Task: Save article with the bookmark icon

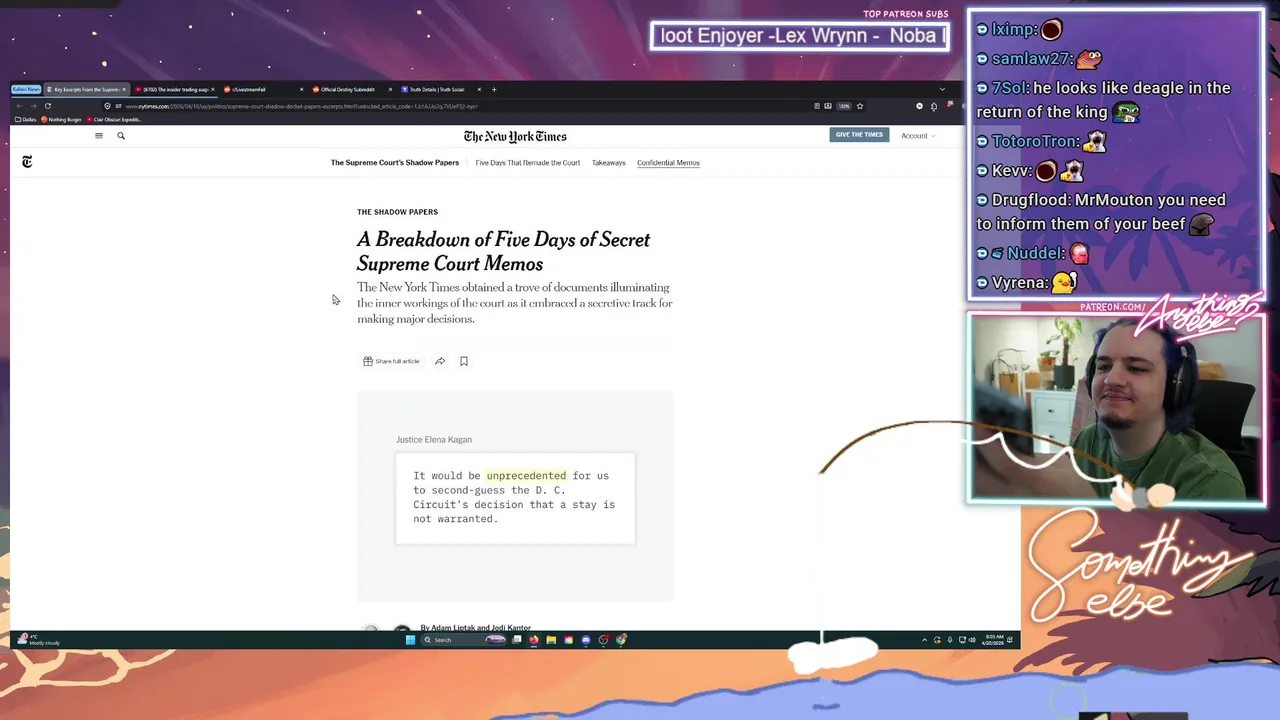Action: 464,361
